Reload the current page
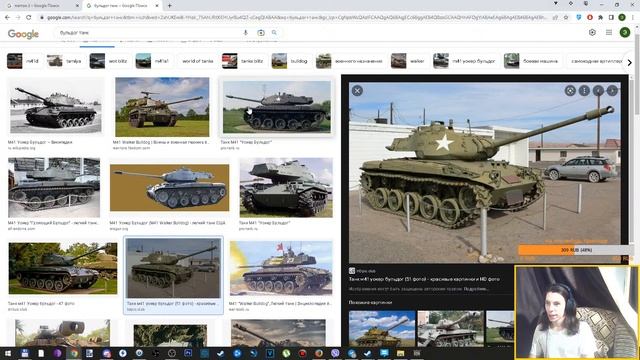Image resolution: width=640 pixels, height=360 pixels. point(29,18)
